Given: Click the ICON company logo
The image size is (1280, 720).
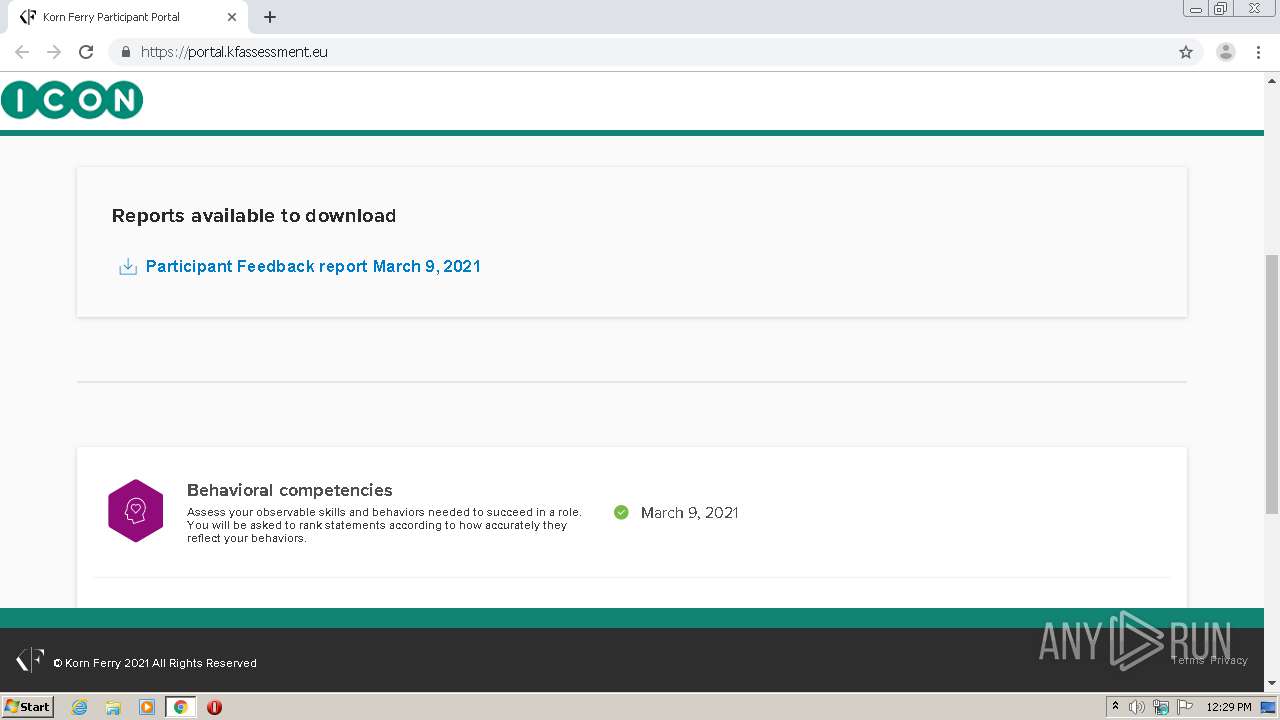Looking at the screenshot, I should click(72, 100).
